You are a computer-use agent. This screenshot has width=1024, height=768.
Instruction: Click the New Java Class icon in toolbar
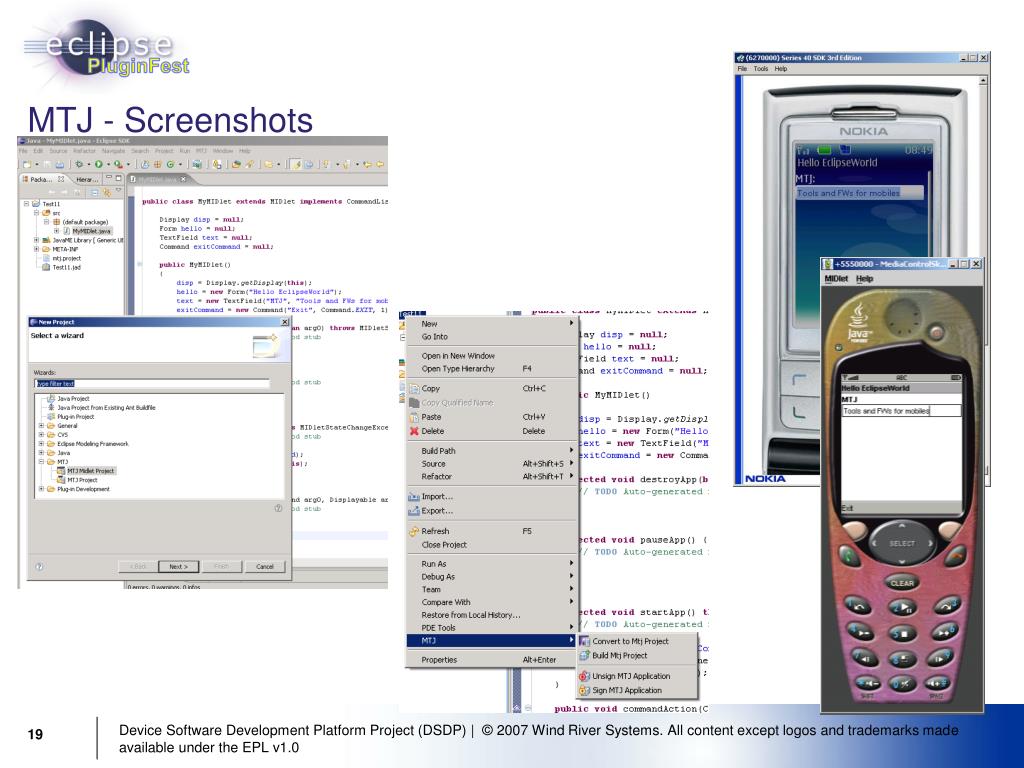point(170,165)
